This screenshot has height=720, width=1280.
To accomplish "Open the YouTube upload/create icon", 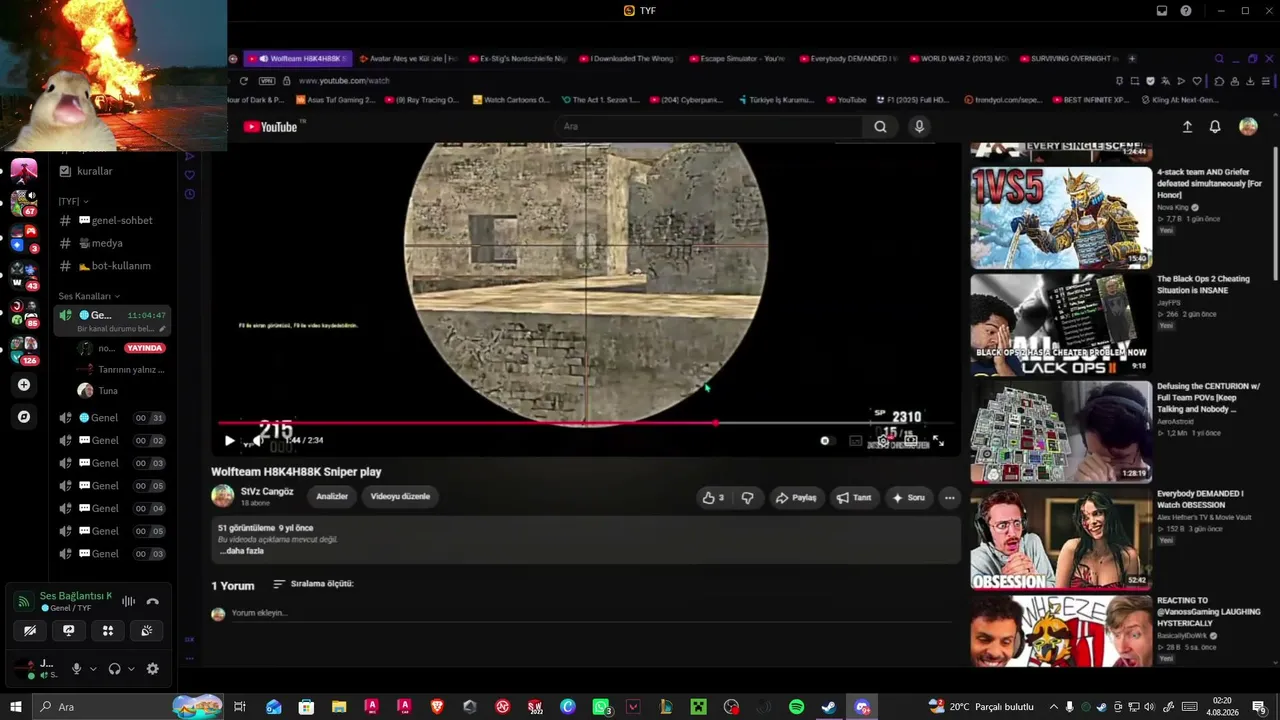I will 1187,127.
